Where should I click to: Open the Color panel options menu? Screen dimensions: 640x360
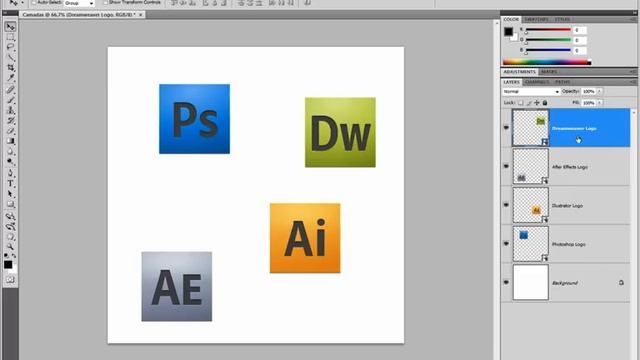click(x=633, y=19)
